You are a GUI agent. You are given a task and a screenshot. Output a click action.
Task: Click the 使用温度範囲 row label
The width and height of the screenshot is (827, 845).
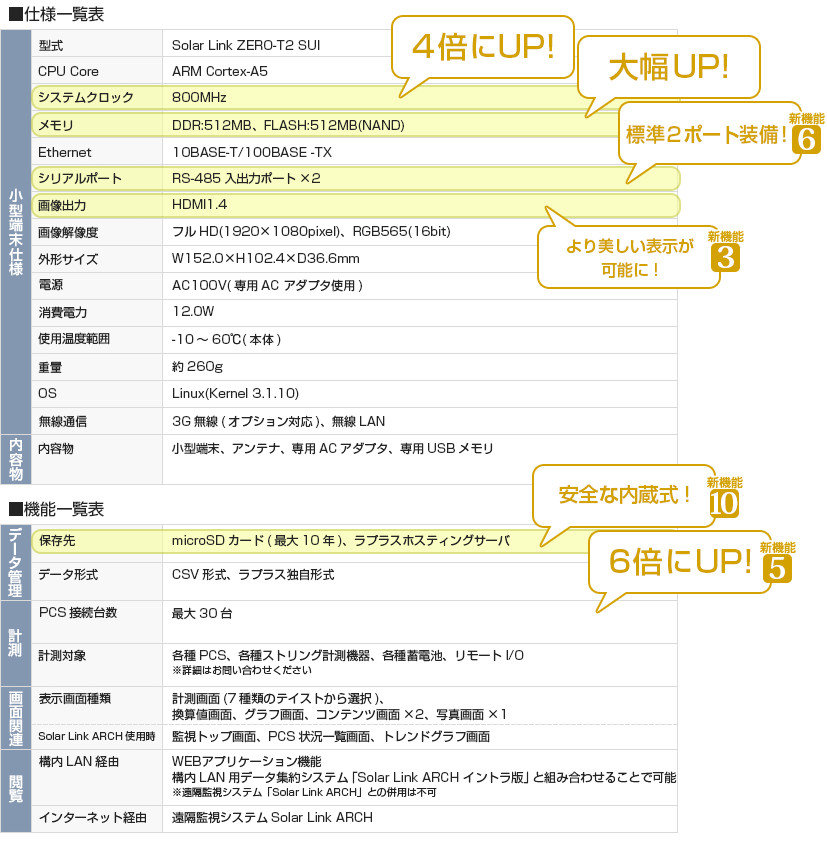74,339
